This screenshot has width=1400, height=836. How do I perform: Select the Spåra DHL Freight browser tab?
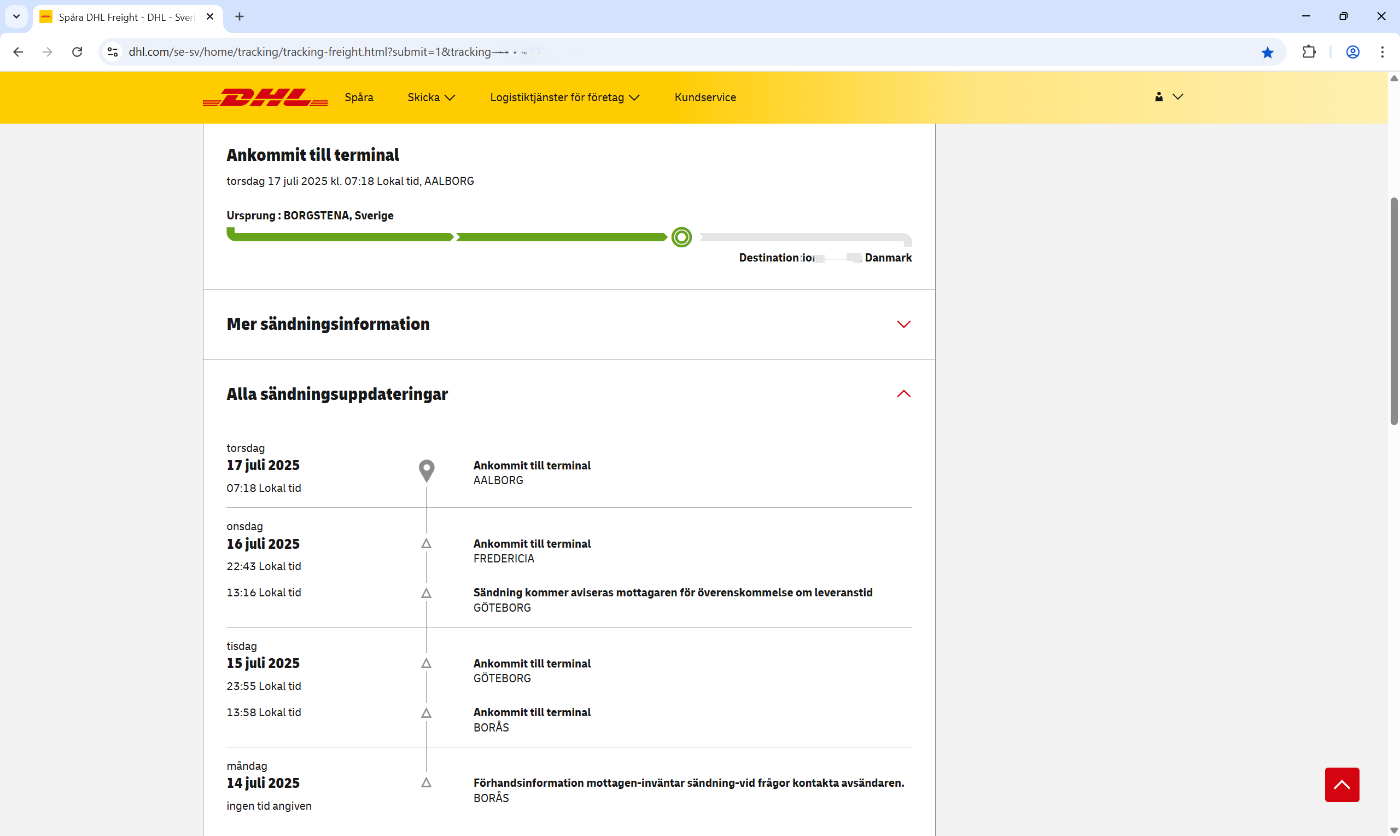(125, 17)
